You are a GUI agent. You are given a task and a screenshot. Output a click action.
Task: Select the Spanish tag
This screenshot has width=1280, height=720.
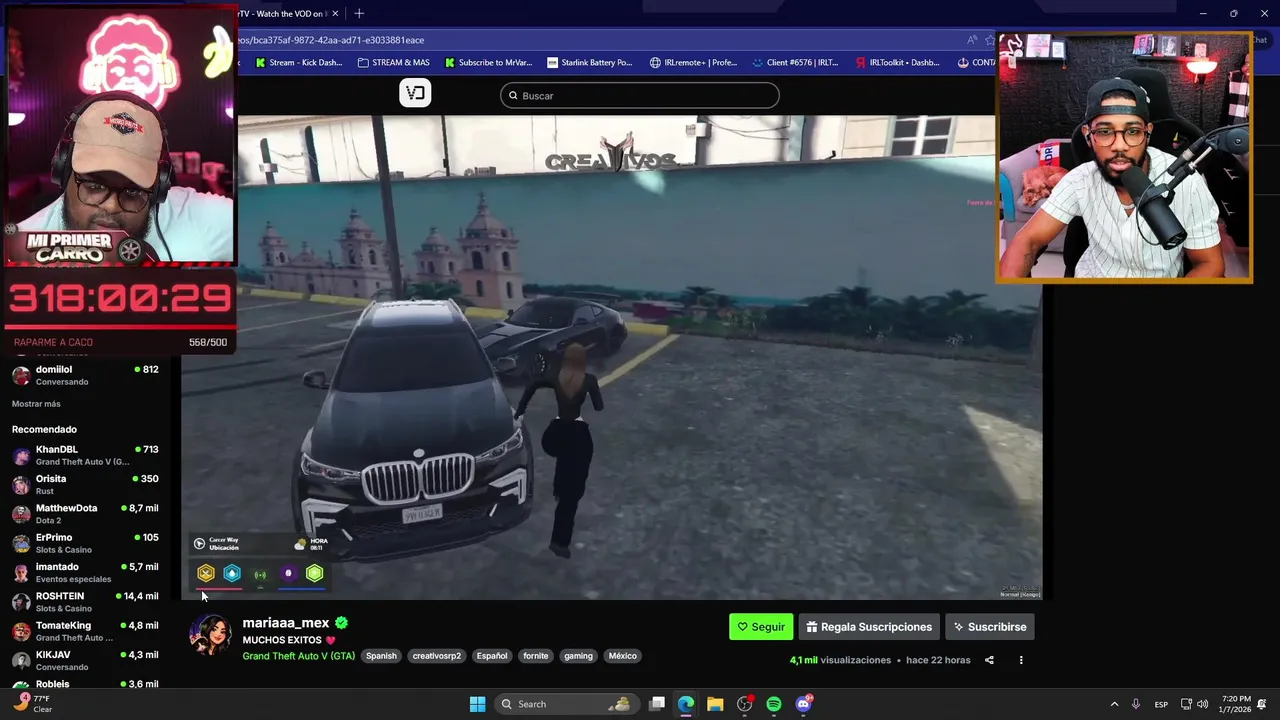point(381,656)
